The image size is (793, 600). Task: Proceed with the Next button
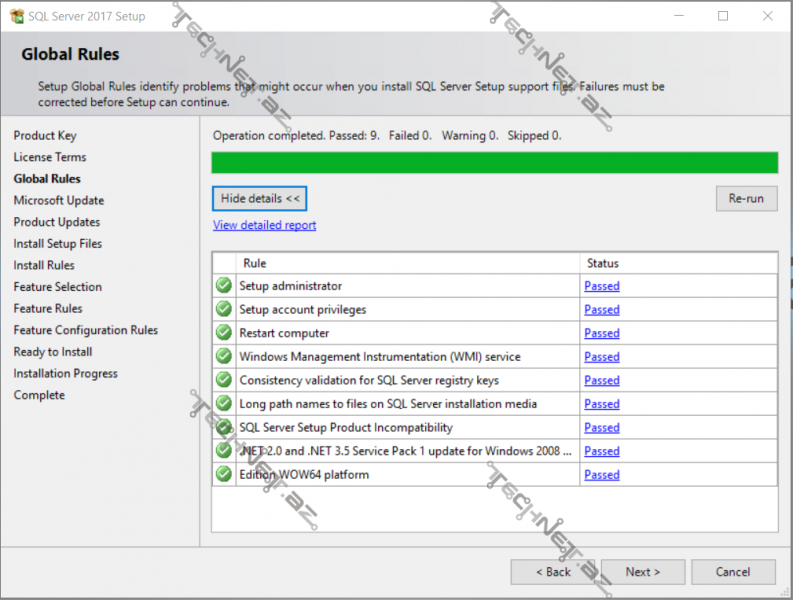(x=642, y=572)
